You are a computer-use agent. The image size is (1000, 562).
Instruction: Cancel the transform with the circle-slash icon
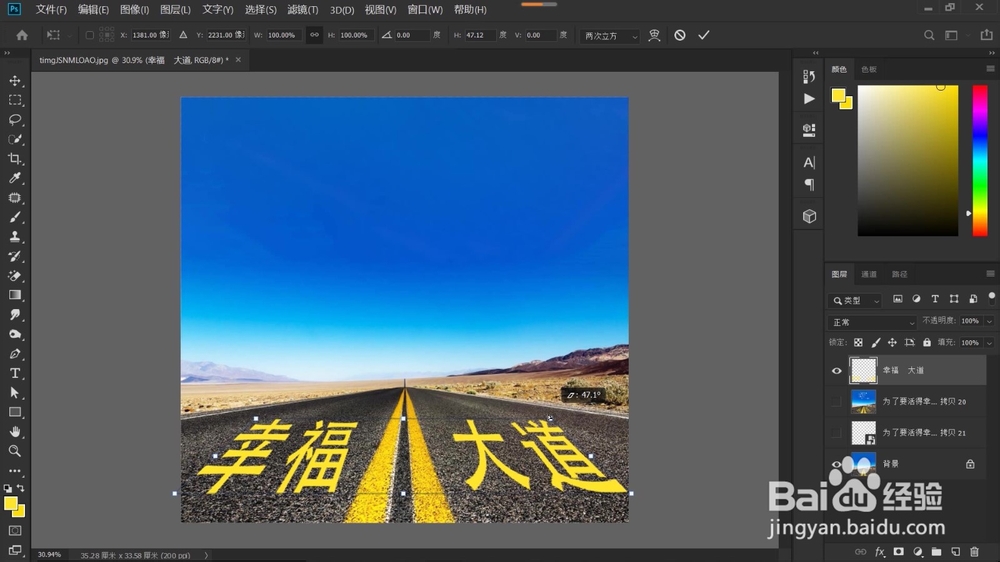tap(680, 35)
